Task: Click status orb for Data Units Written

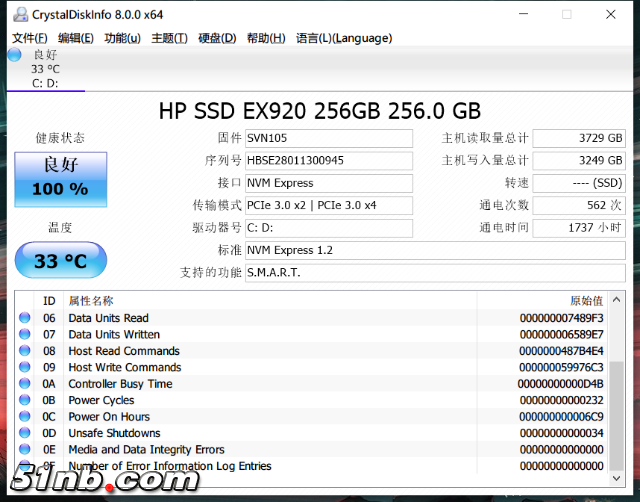Action: [x=25, y=334]
